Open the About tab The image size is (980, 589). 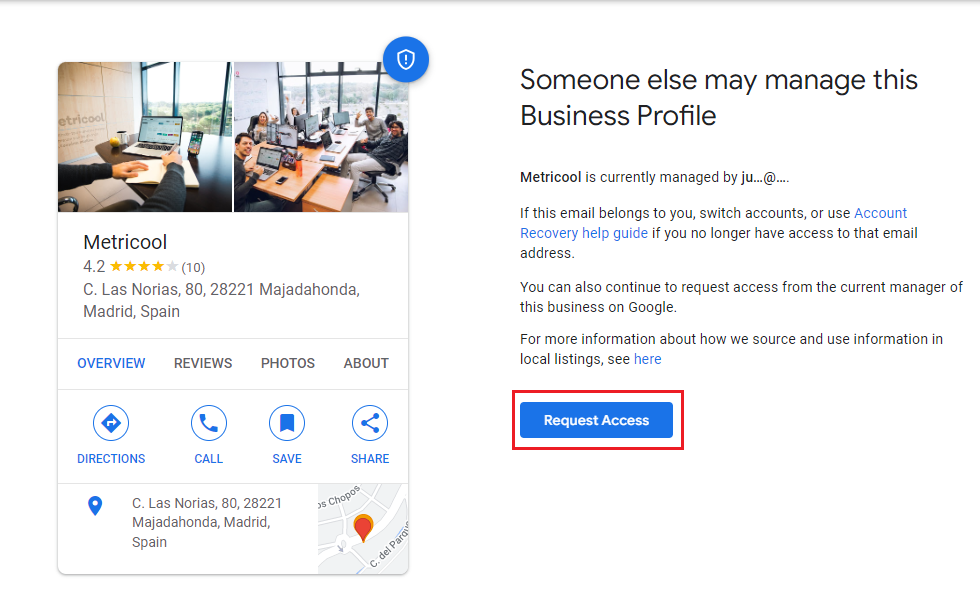(x=366, y=363)
